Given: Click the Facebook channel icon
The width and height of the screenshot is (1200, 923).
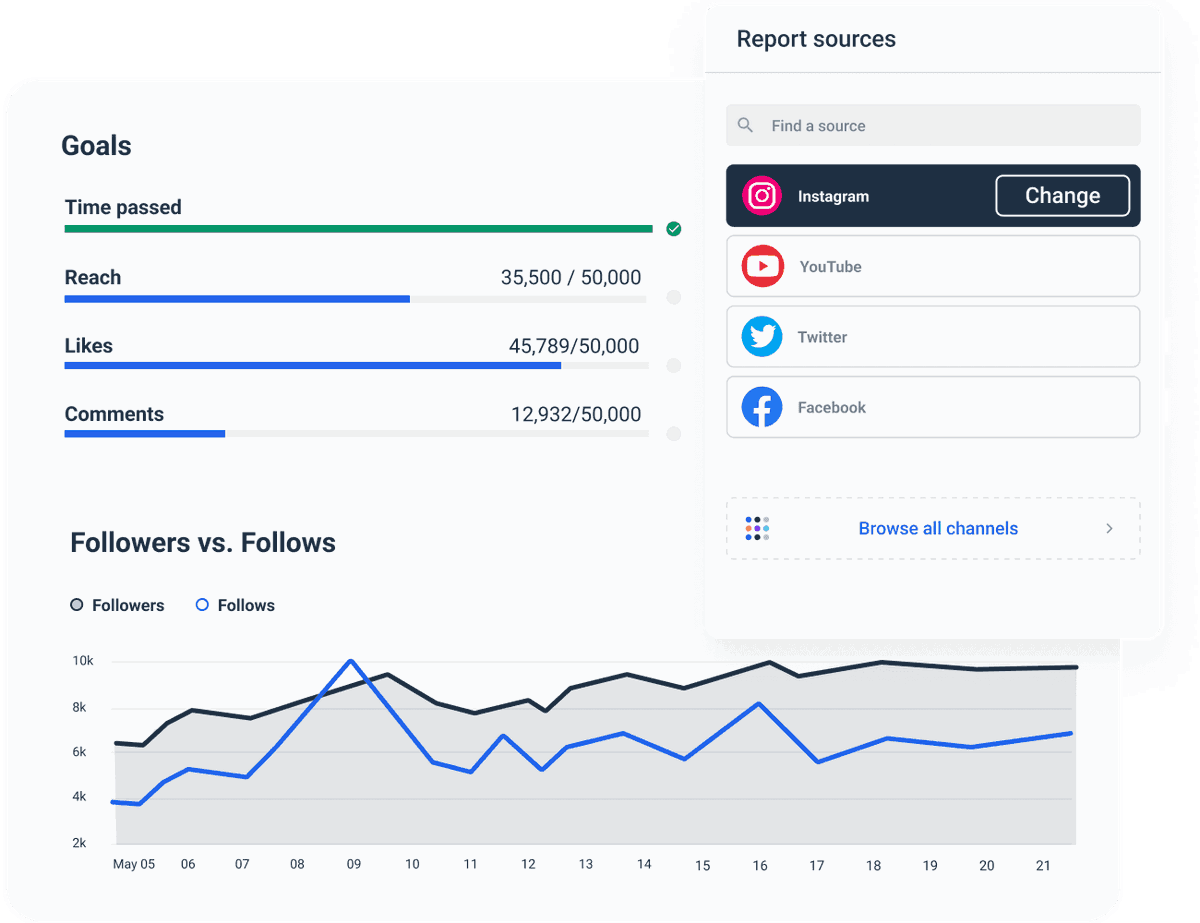Looking at the screenshot, I should 762,407.
